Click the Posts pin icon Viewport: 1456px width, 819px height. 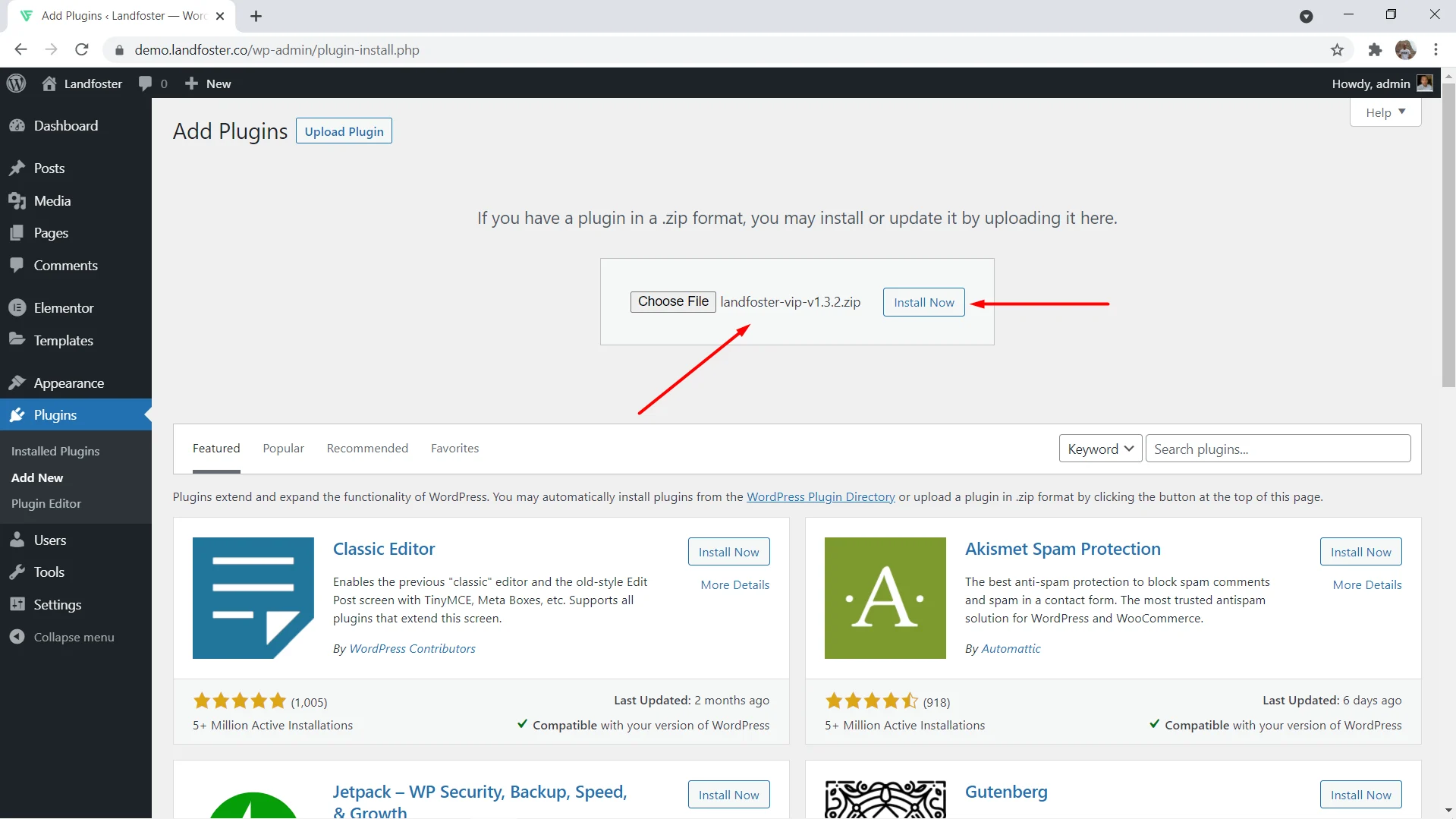pos(17,169)
